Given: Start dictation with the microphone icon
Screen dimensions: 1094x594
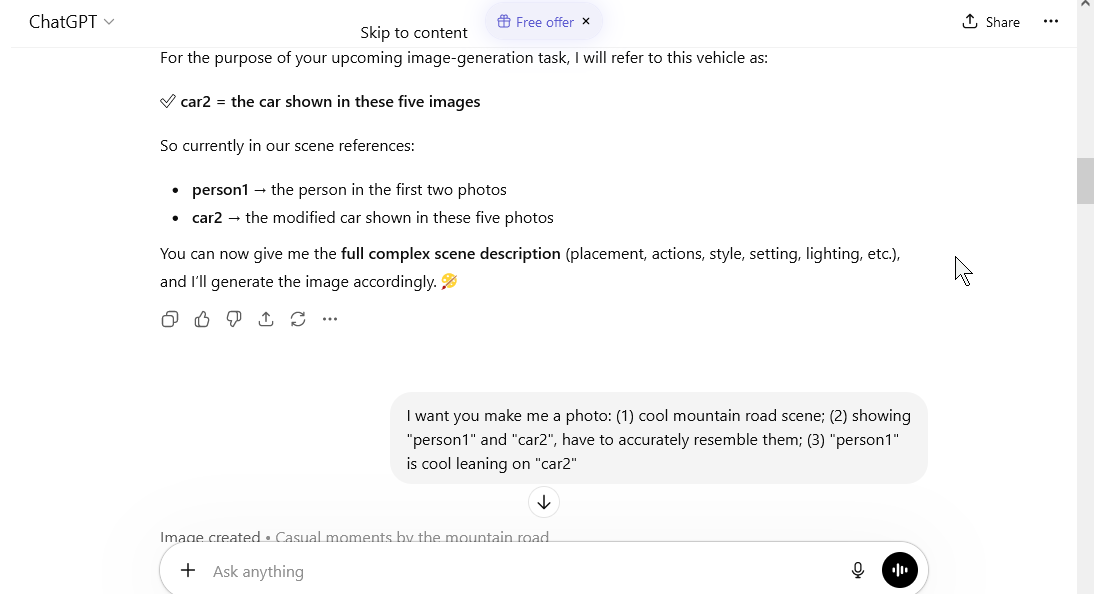Looking at the screenshot, I should coord(857,570).
